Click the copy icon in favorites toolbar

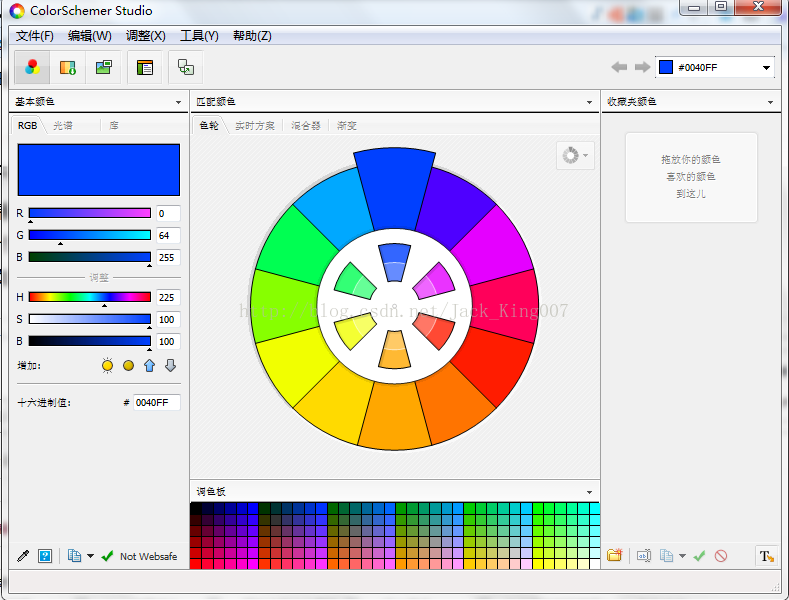click(x=666, y=556)
